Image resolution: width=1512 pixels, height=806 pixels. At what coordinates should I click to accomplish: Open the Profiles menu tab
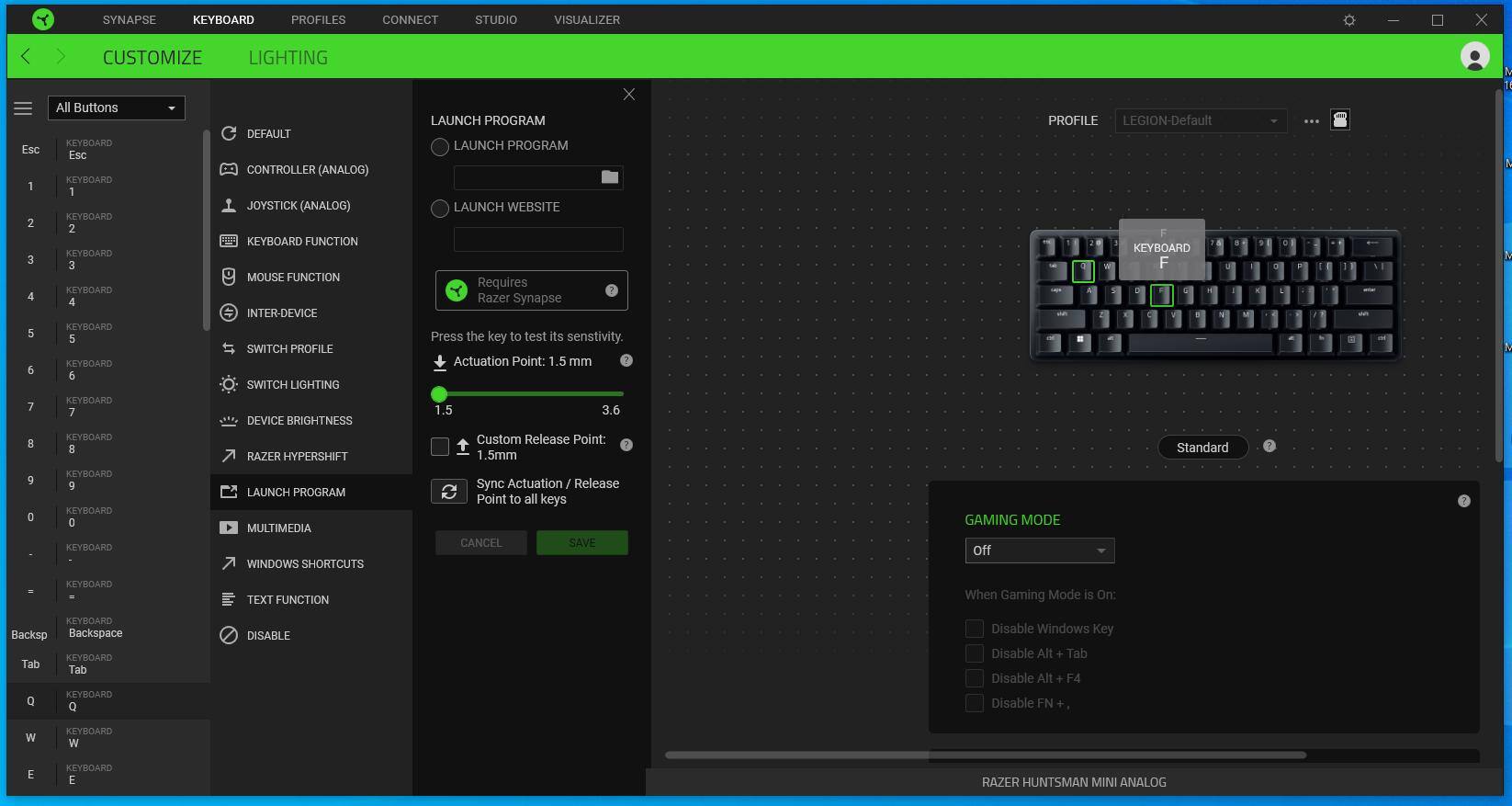point(318,19)
